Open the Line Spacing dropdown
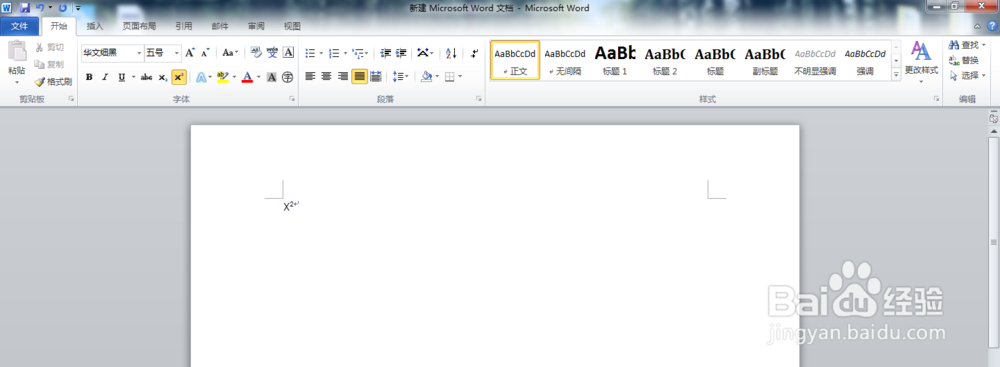This screenshot has height=367, width=1000. point(400,77)
